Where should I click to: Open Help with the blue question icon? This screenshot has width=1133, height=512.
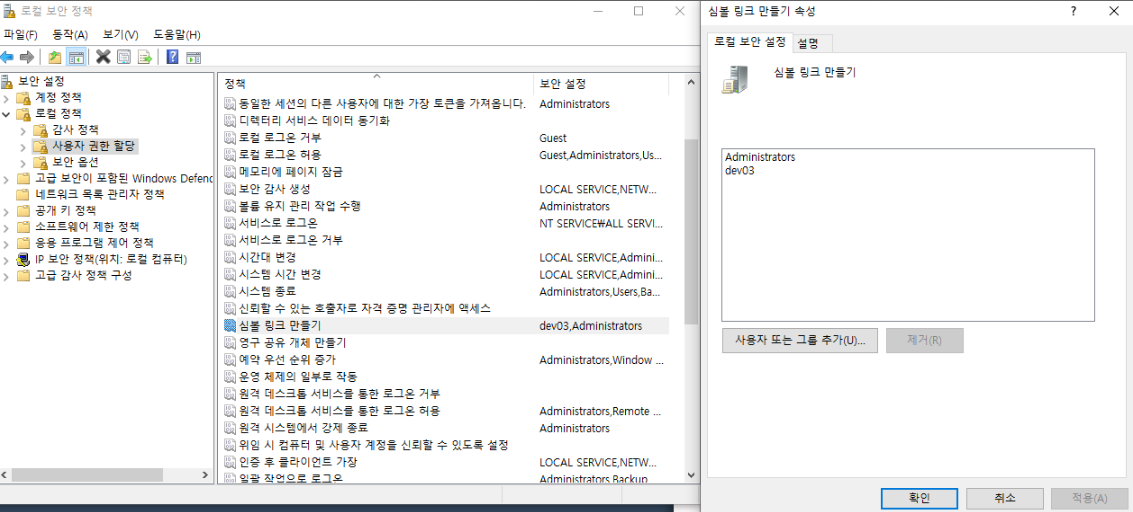(x=172, y=57)
